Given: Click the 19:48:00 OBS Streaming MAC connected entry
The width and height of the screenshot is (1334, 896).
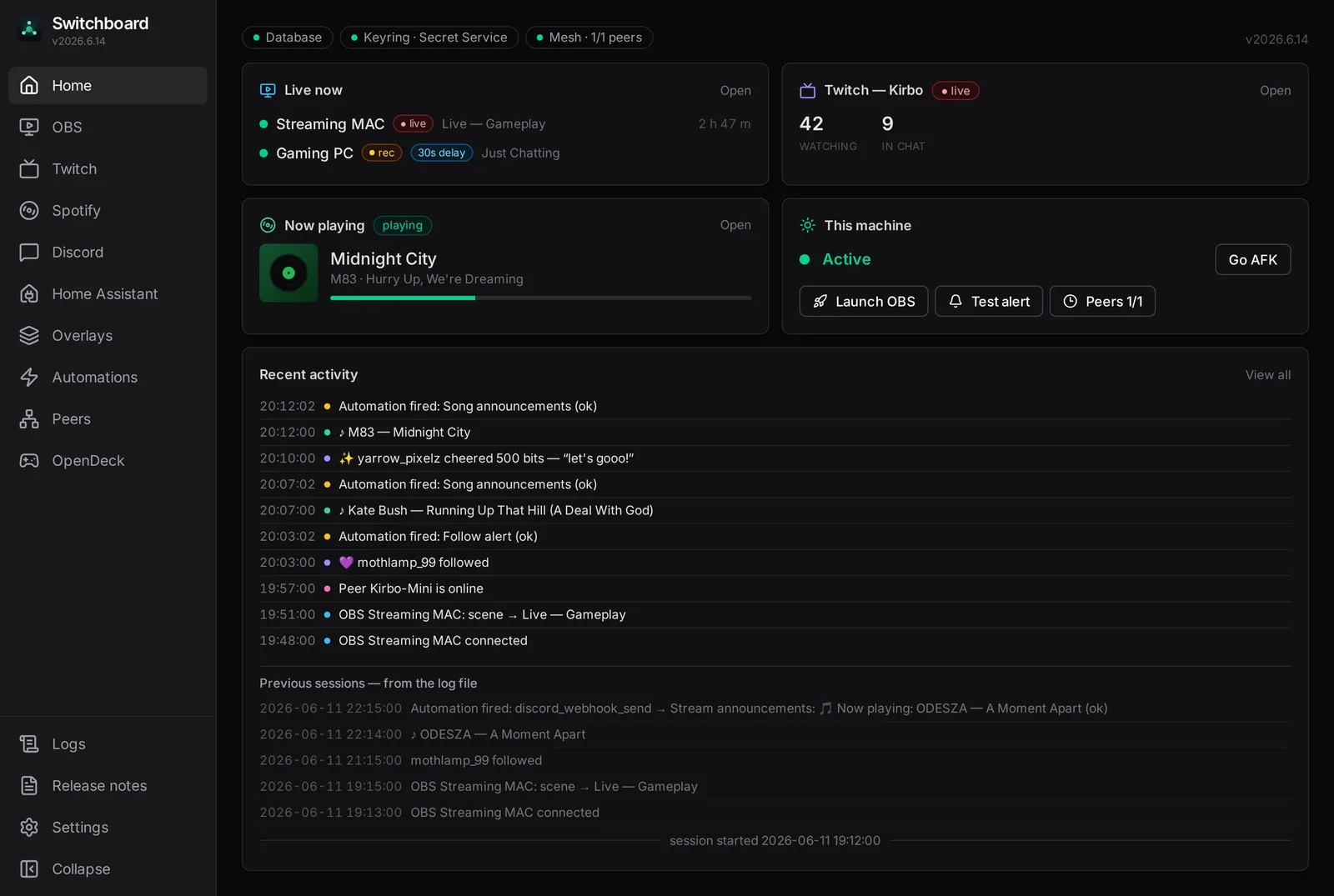Looking at the screenshot, I should click(x=775, y=640).
